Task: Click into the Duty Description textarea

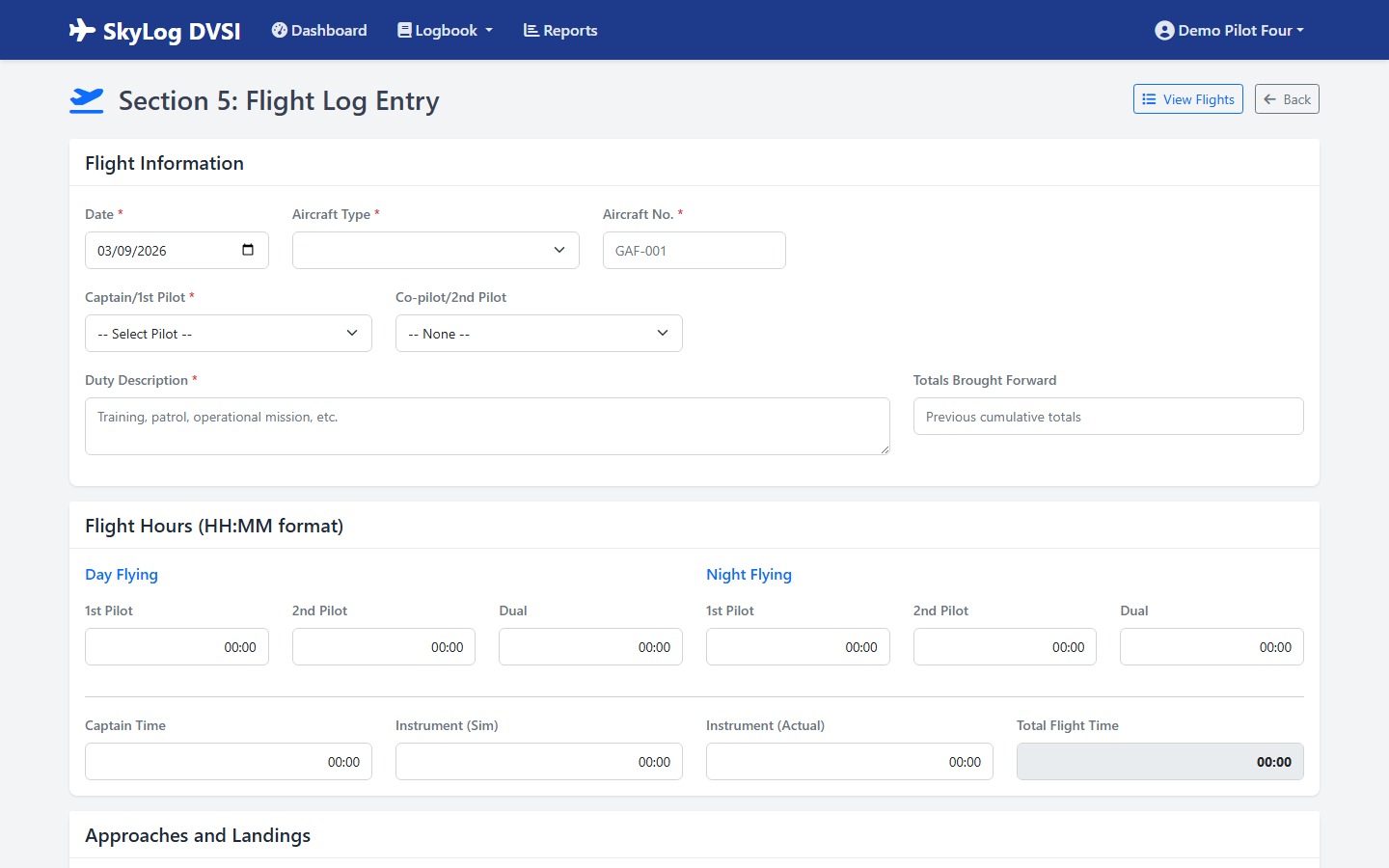Action: coord(487,426)
